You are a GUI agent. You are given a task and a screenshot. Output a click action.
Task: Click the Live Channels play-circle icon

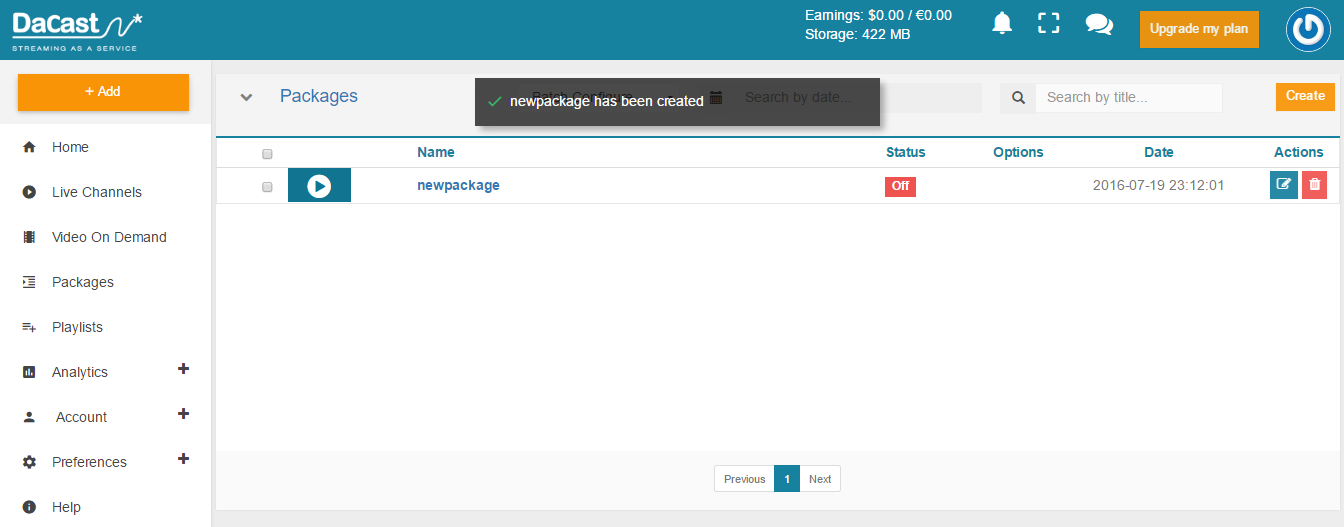29,192
